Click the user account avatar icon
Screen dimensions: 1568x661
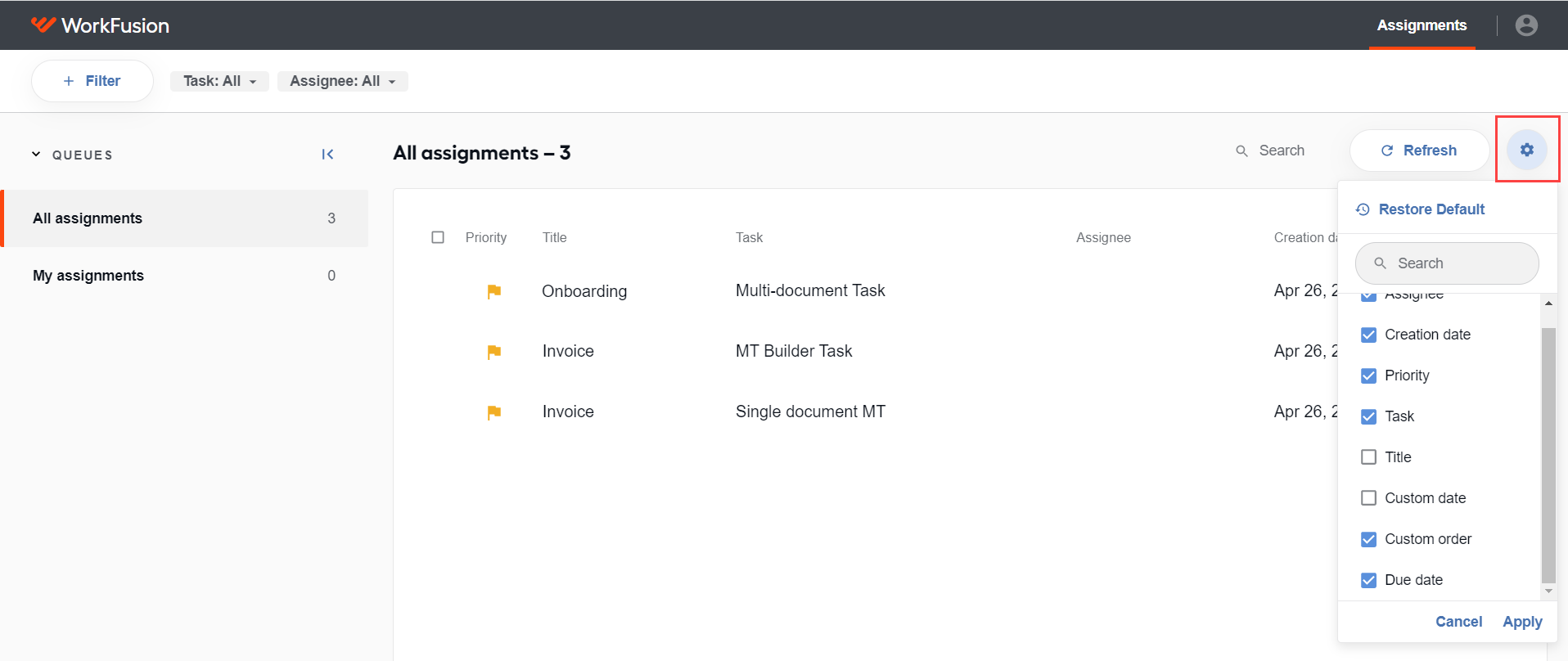point(1526,25)
